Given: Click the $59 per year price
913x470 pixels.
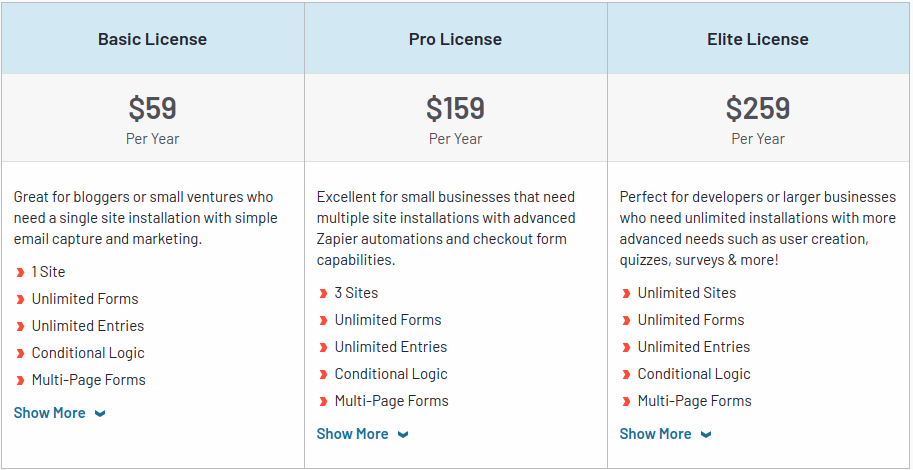Looking at the screenshot, I should tap(152, 108).
